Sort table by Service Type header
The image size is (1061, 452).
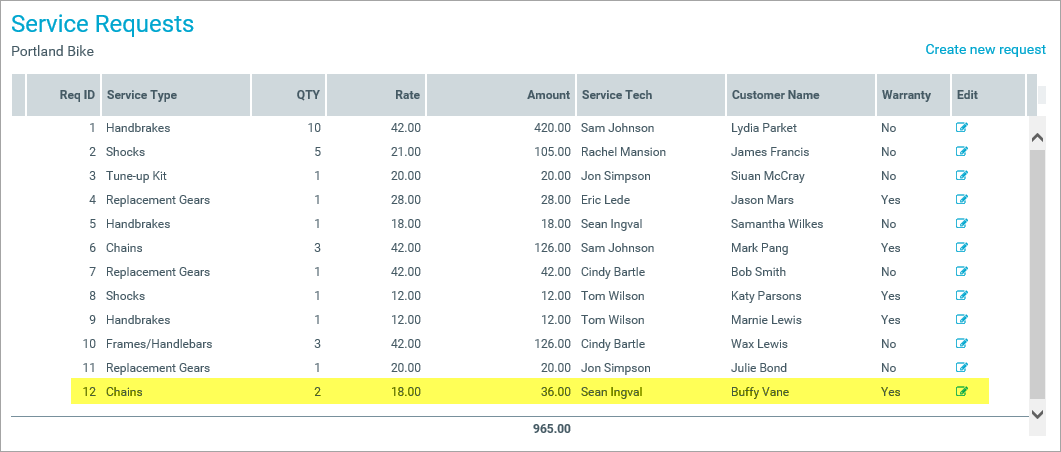tap(142, 95)
